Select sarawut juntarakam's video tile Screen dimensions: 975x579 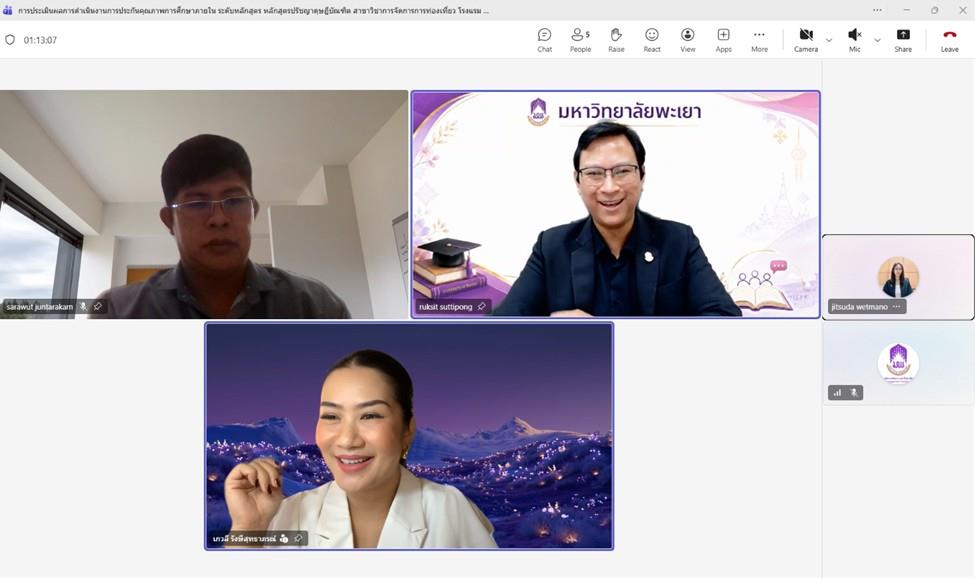point(204,205)
